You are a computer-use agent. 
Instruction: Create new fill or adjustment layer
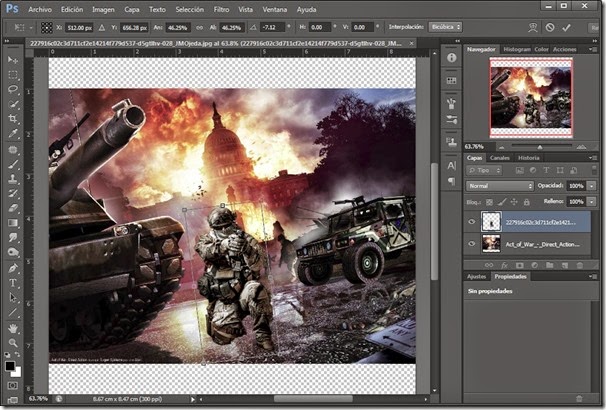535,265
